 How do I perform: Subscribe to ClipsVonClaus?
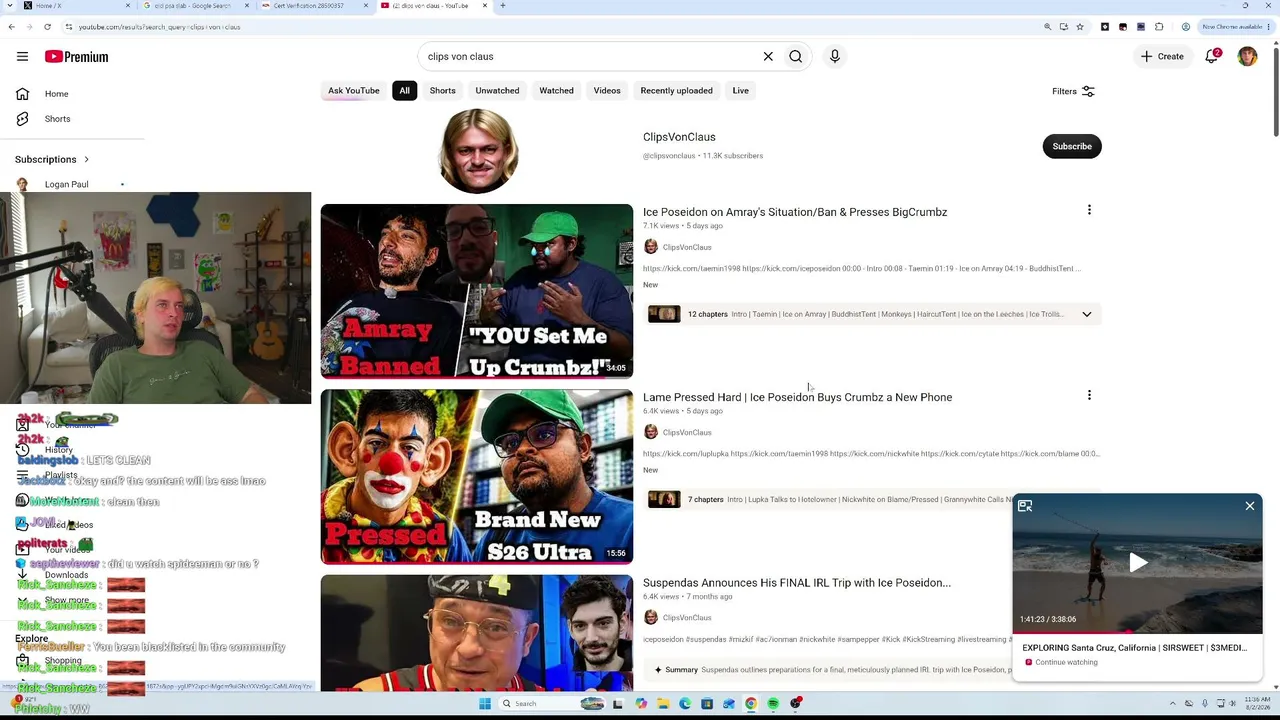1072,146
